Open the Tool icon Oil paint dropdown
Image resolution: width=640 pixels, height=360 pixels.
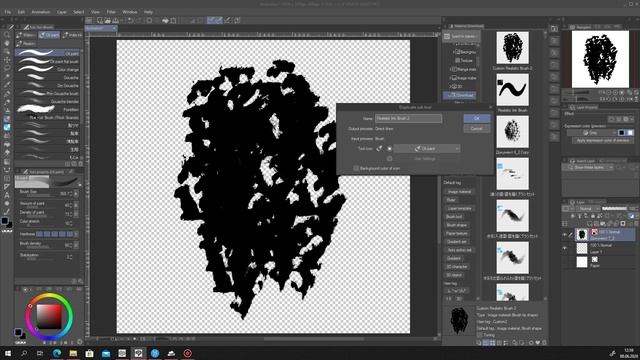click(x=427, y=149)
